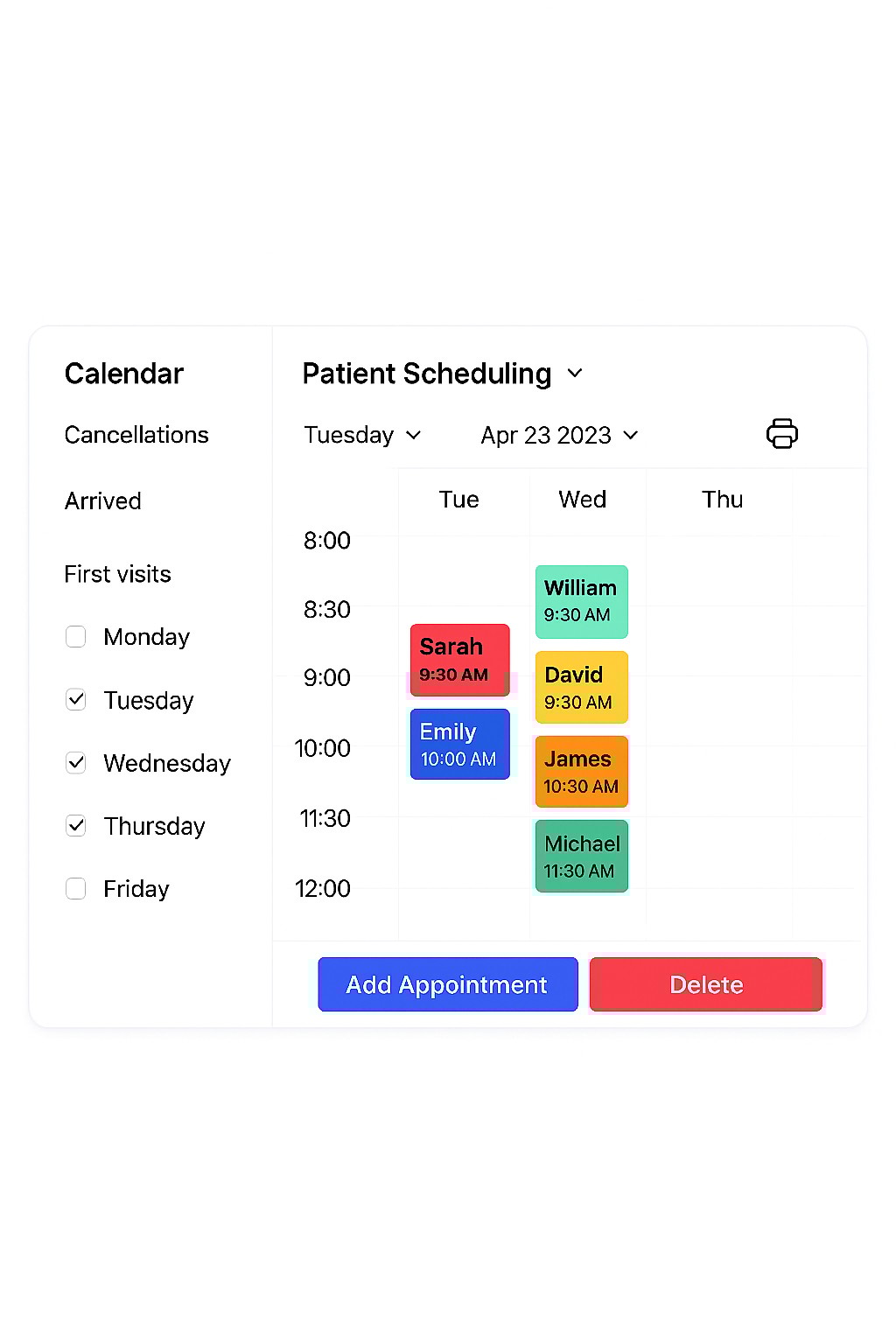Print the patient schedule

point(781,434)
